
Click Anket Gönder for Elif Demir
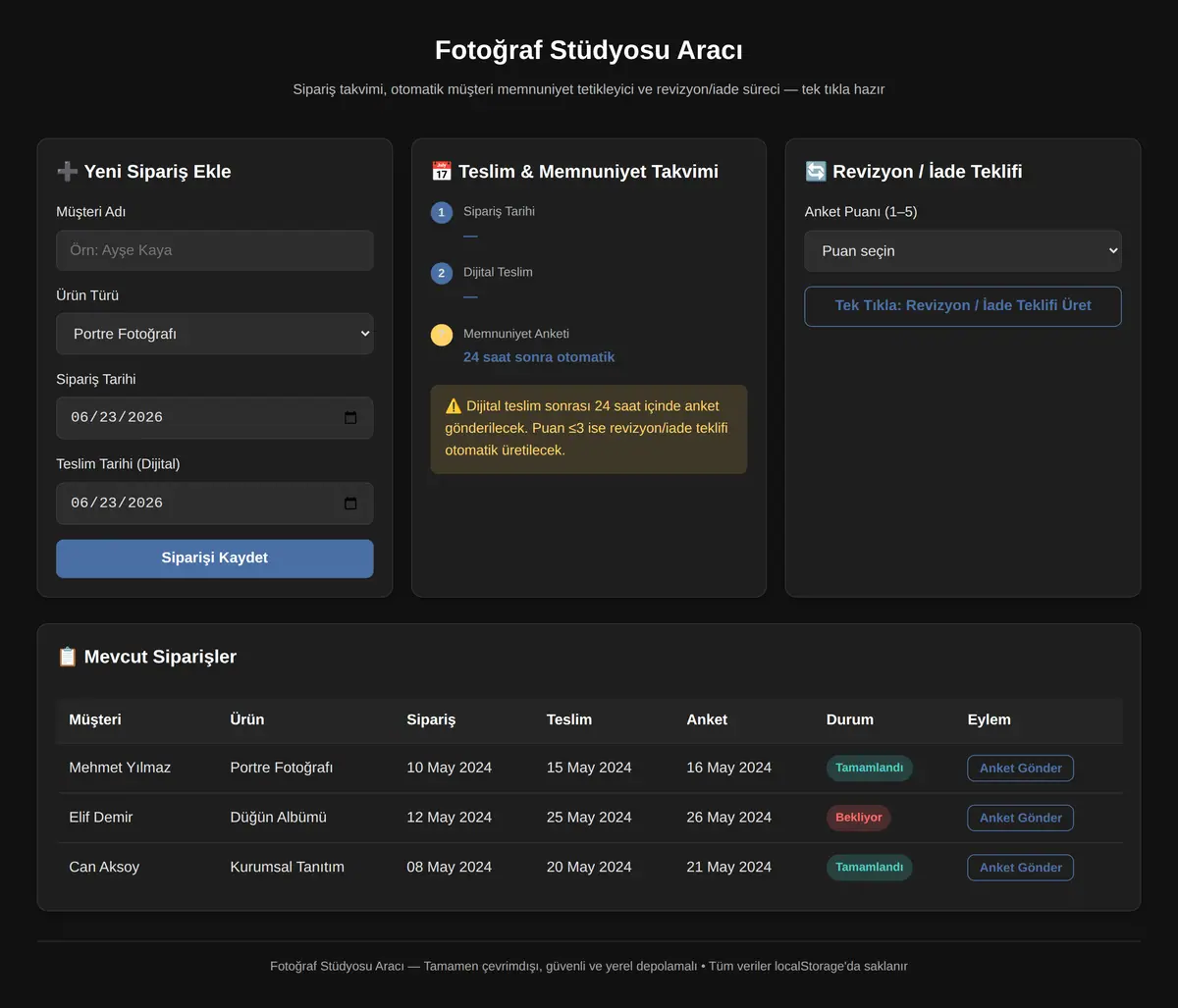1020,818
